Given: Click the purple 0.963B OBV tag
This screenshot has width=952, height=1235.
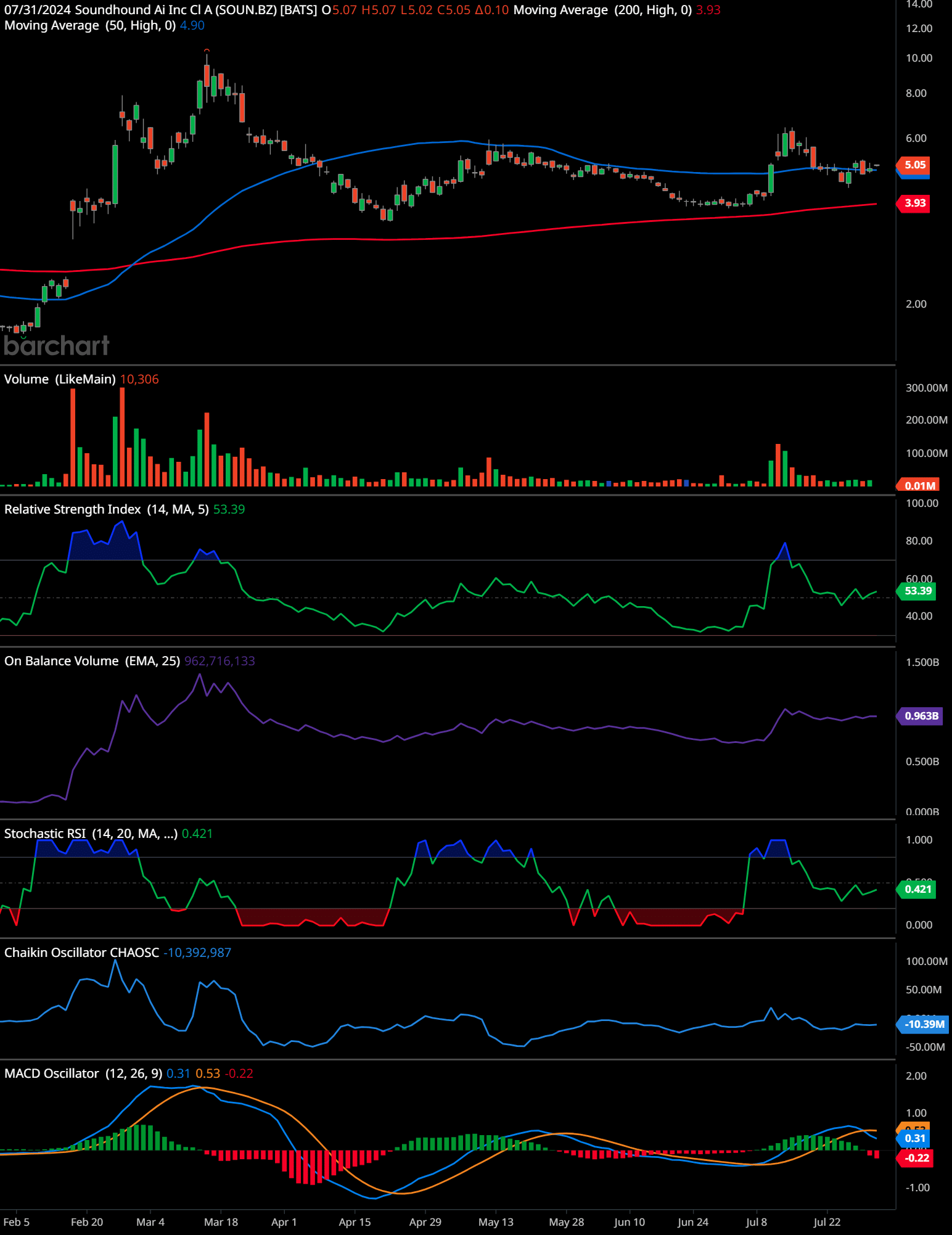Looking at the screenshot, I should point(921,716).
